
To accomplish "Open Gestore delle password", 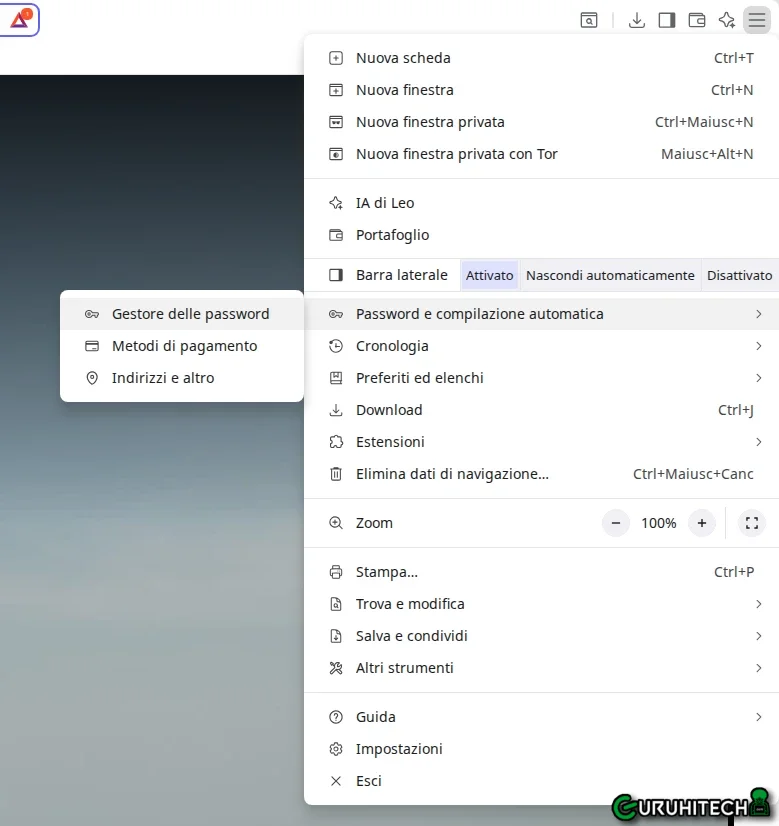I will pyautogui.click(x=190, y=314).
